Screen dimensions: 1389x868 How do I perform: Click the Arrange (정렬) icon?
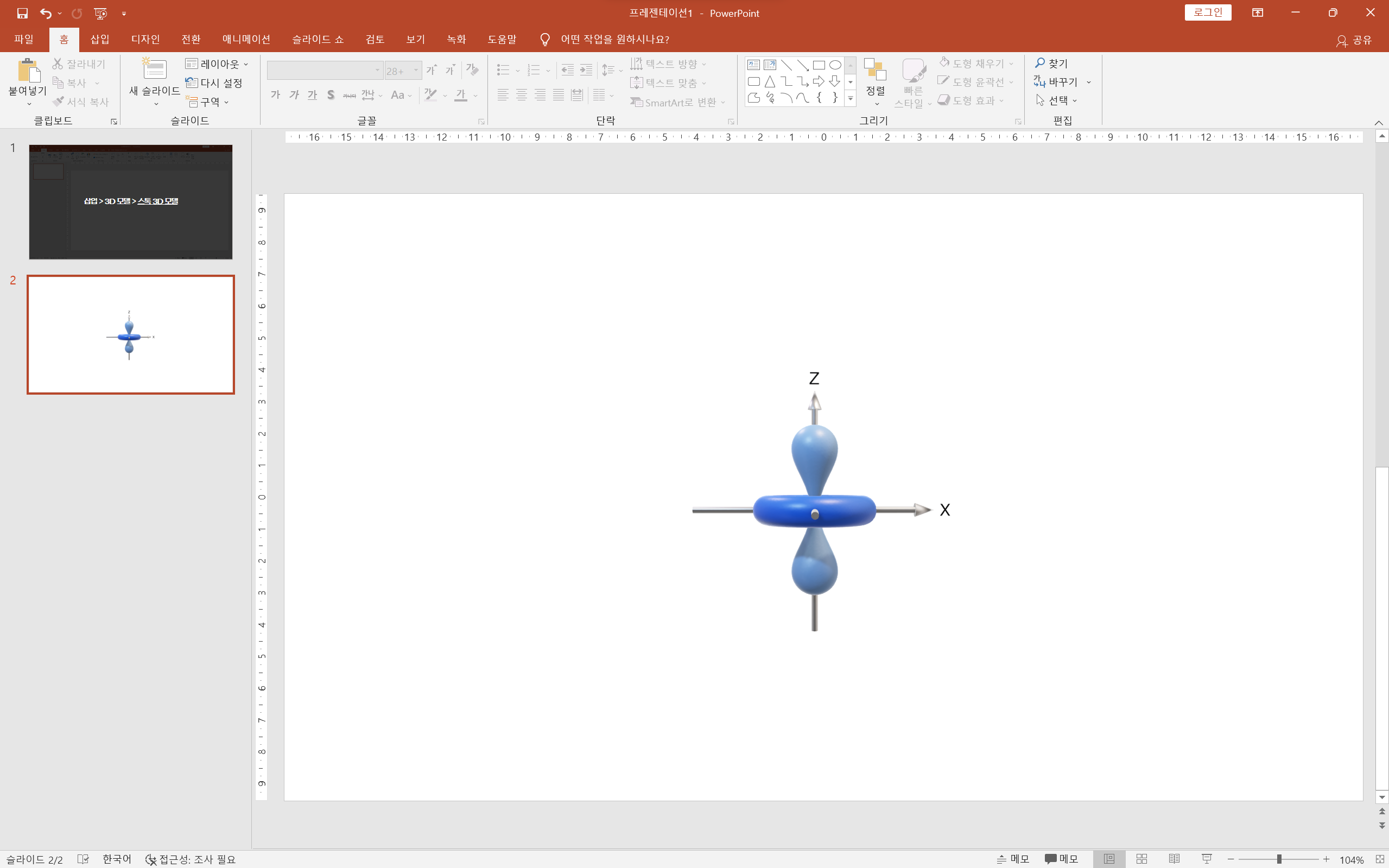876,71
